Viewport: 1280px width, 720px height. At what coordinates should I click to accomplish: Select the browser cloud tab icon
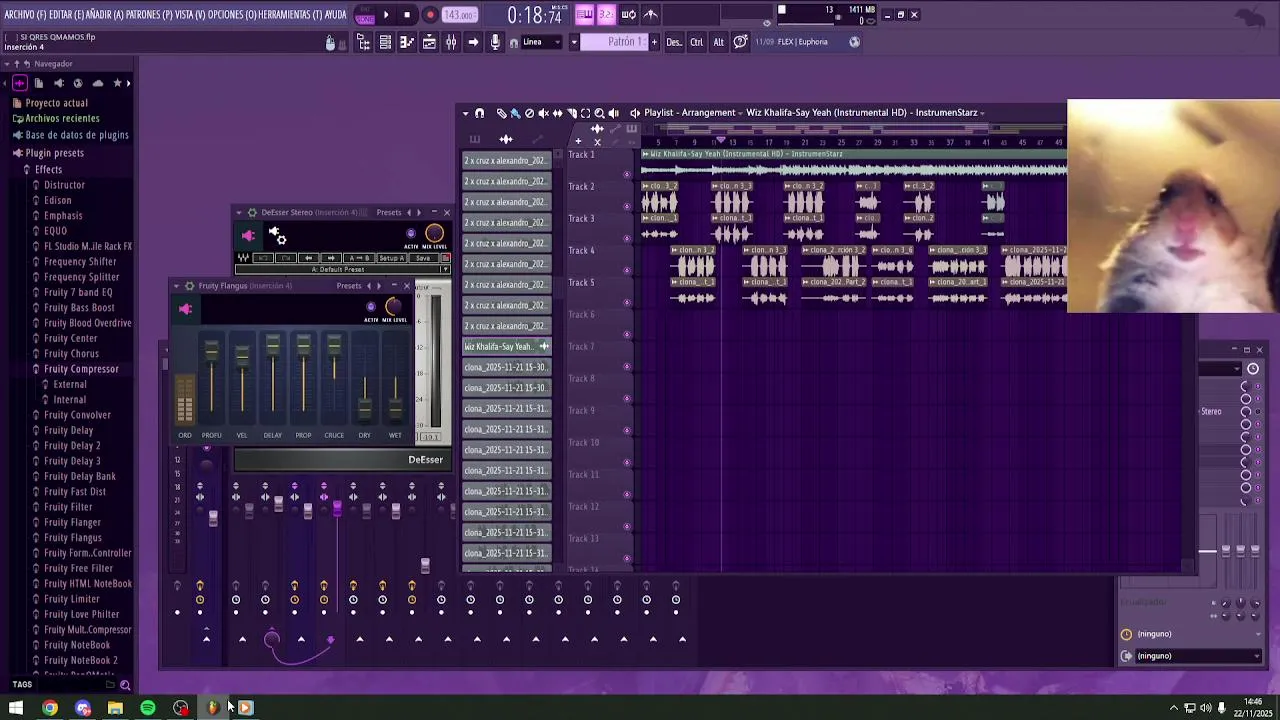click(98, 83)
